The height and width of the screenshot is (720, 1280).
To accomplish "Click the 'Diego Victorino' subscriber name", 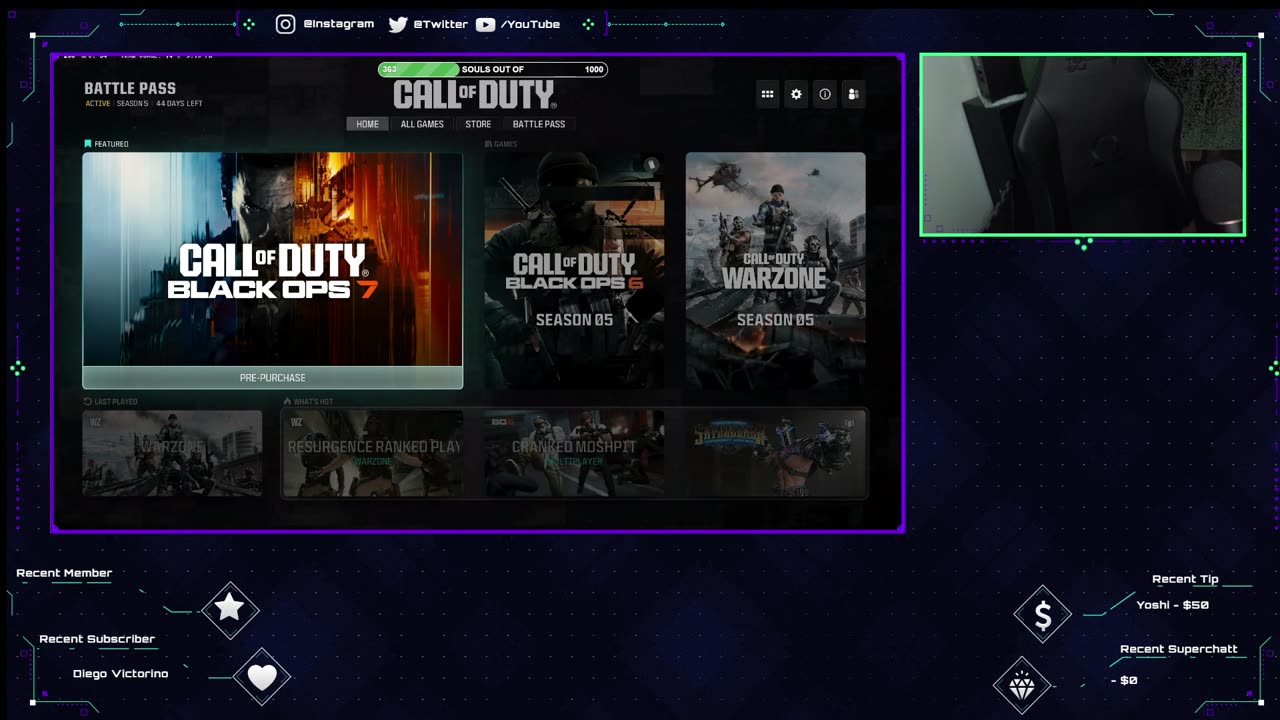I will [x=121, y=674].
